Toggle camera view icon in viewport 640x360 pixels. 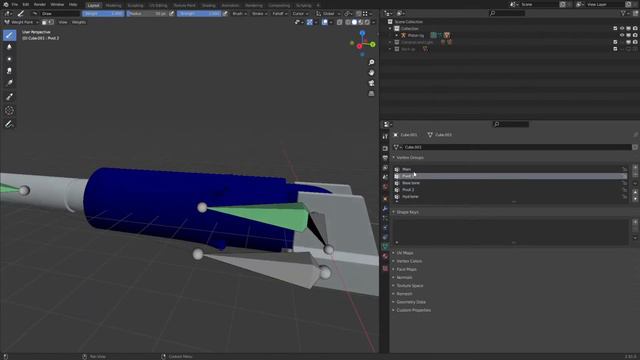pyautogui.click(x=371, y=83)
